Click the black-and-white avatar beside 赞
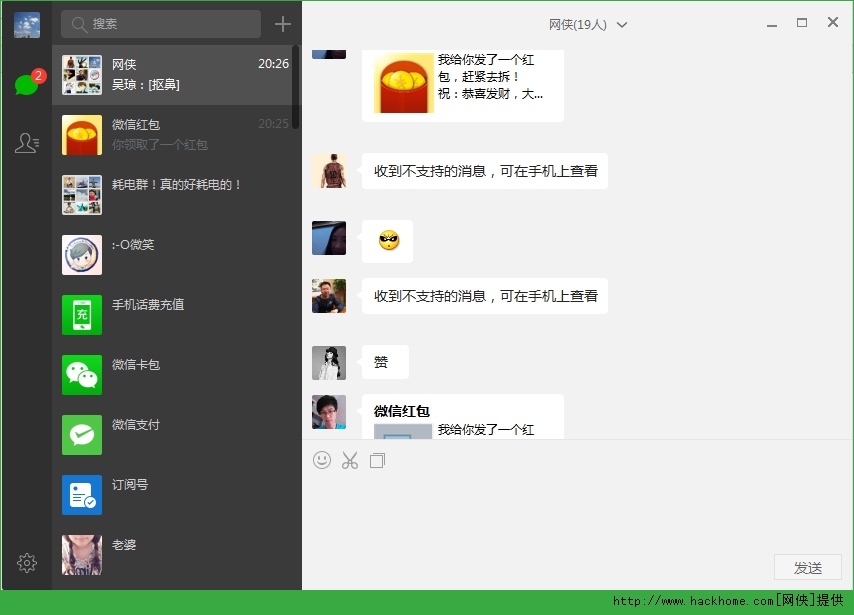 pos(329,363)
